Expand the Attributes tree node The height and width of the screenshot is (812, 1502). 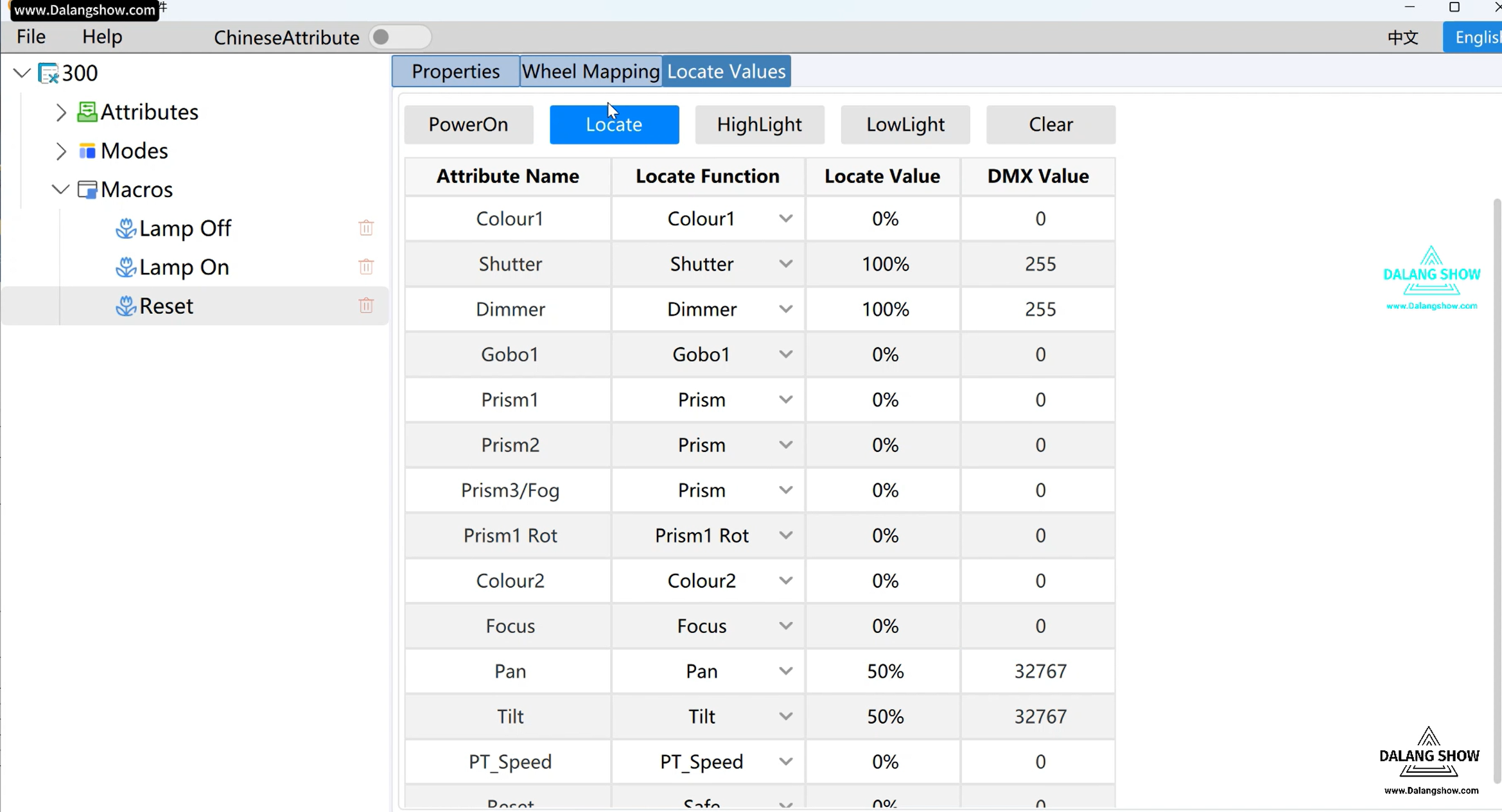(61, 112)
